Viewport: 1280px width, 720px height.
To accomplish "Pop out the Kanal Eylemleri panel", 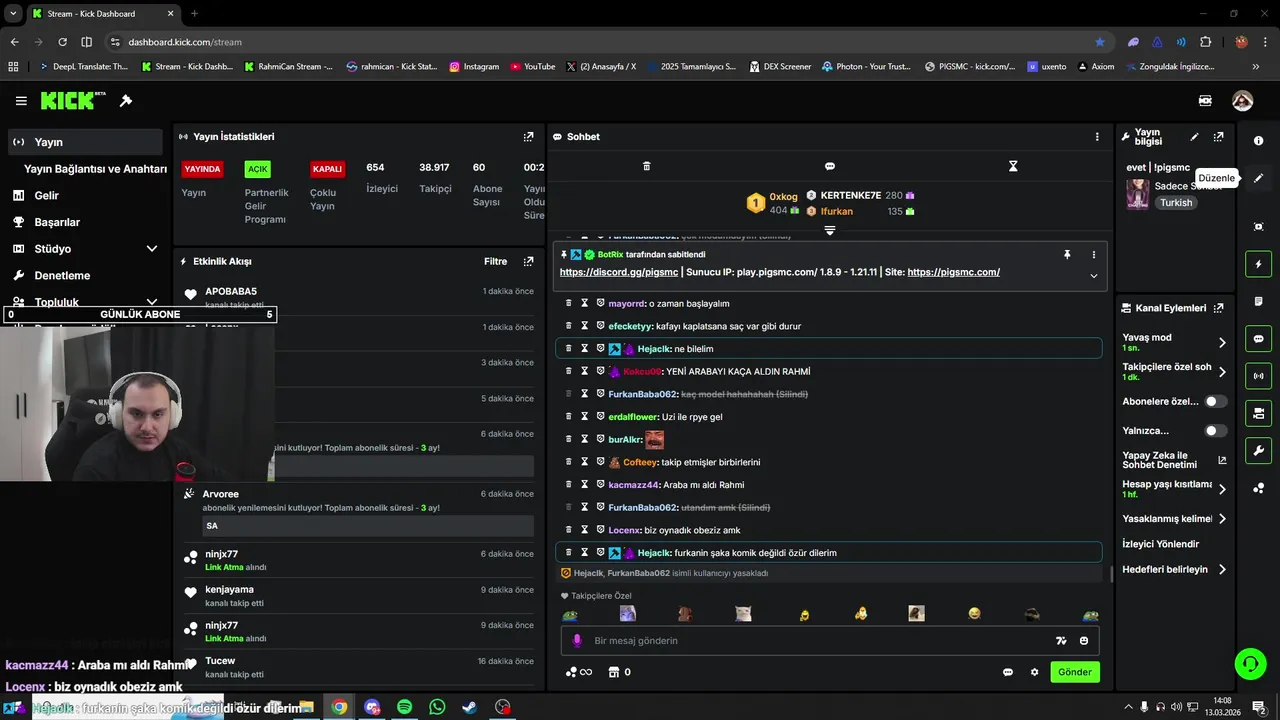I will 1218,308.
